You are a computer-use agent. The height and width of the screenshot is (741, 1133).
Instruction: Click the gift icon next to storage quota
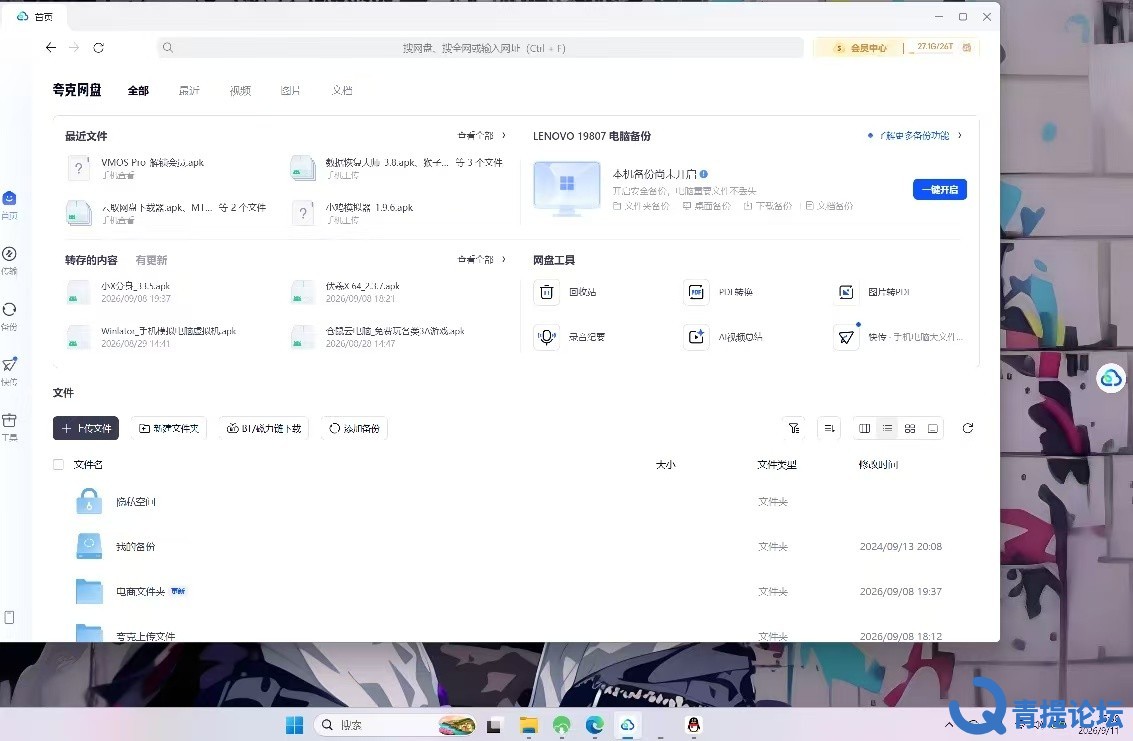click(x=967, y=48)
